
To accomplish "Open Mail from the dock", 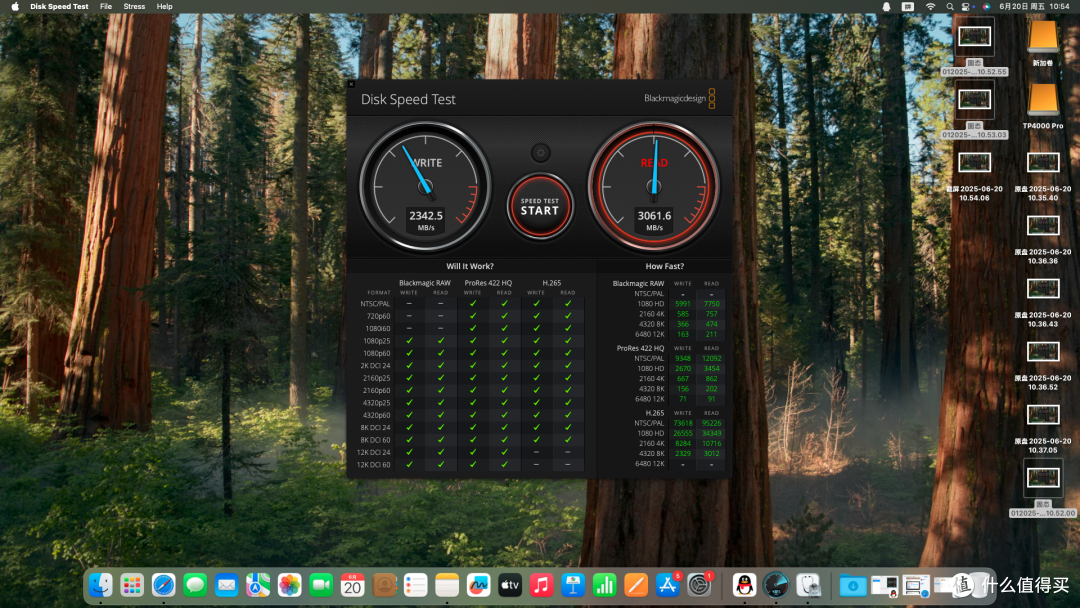I will pos(227,585).
